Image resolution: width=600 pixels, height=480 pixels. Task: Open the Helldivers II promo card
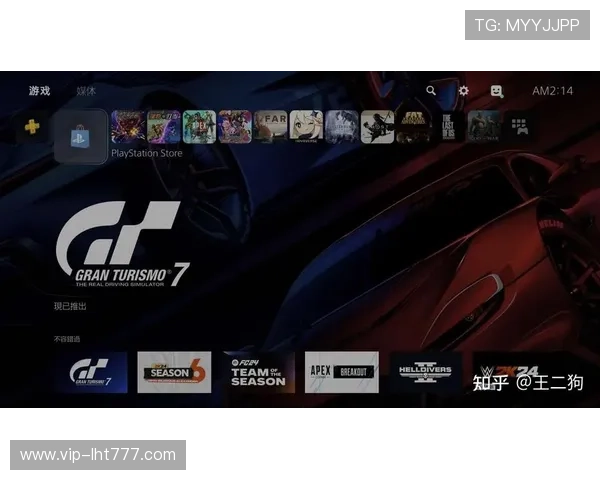426,372
